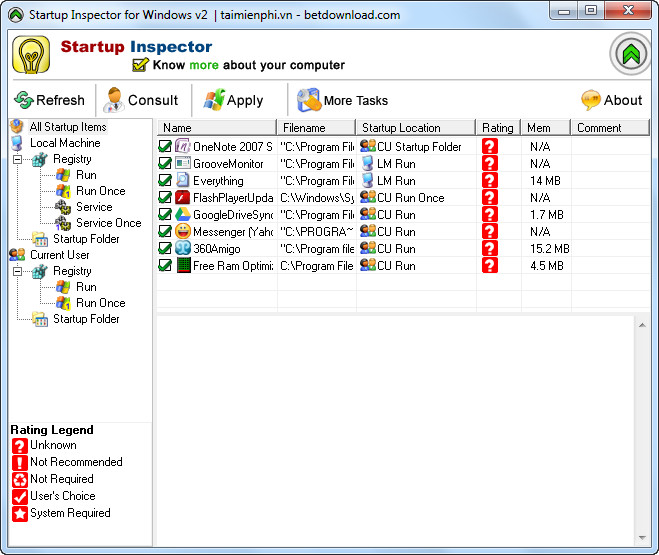Sort by the Name column header

coord(217,128)
